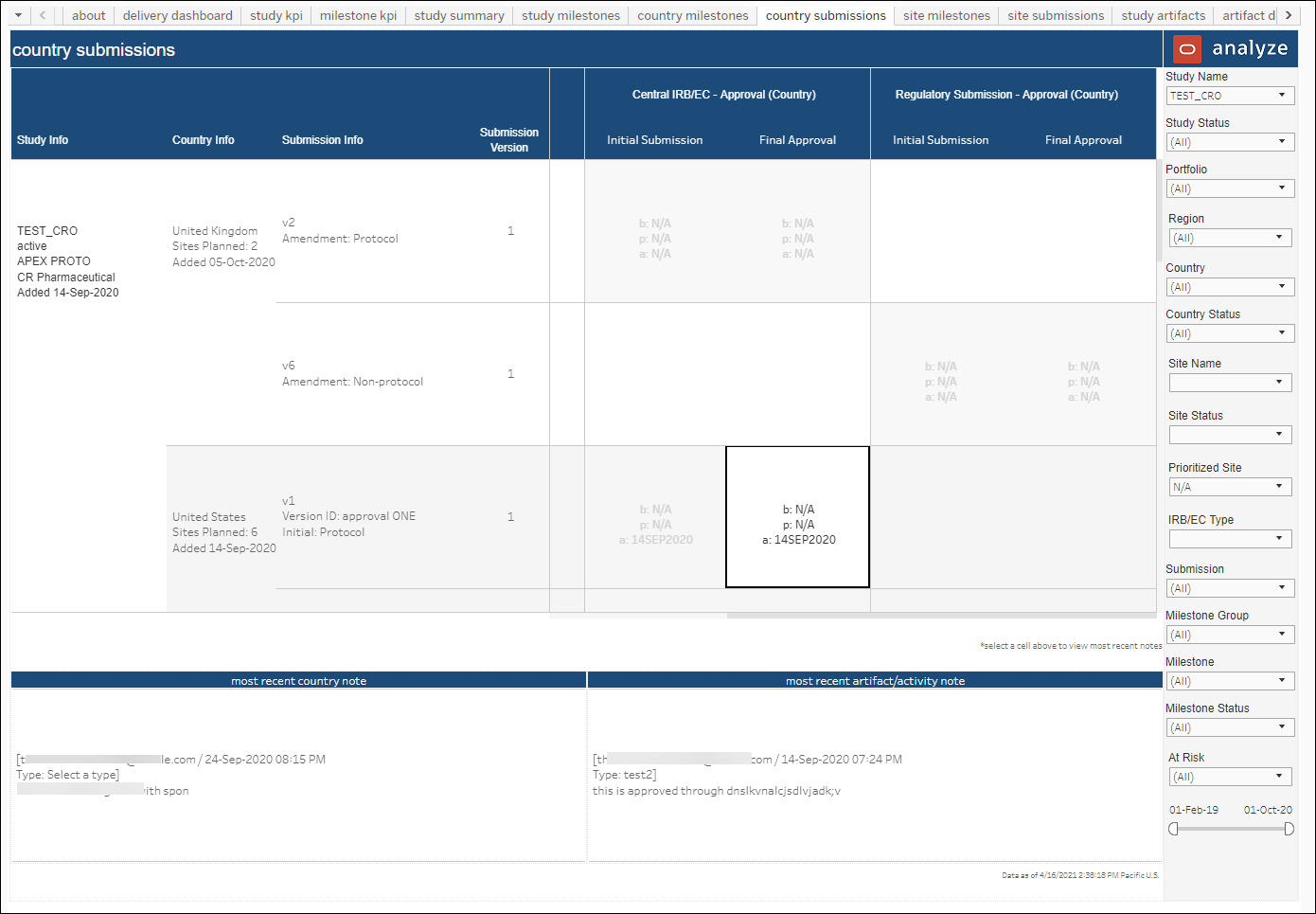Expand the Milestone Group dropdown
Image resolution: width=1316 pixels, height=914 pixels.
point(1230,635)
